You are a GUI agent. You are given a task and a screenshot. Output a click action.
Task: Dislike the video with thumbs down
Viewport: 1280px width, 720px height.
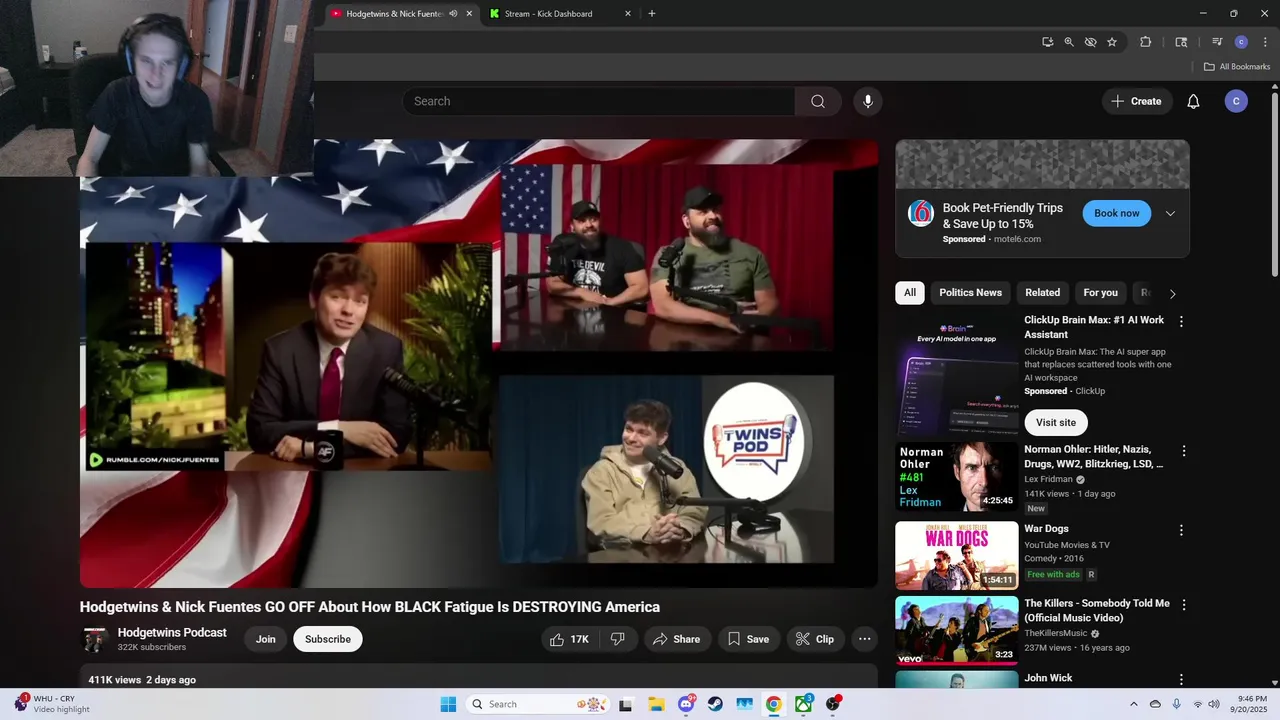(618, 639)
